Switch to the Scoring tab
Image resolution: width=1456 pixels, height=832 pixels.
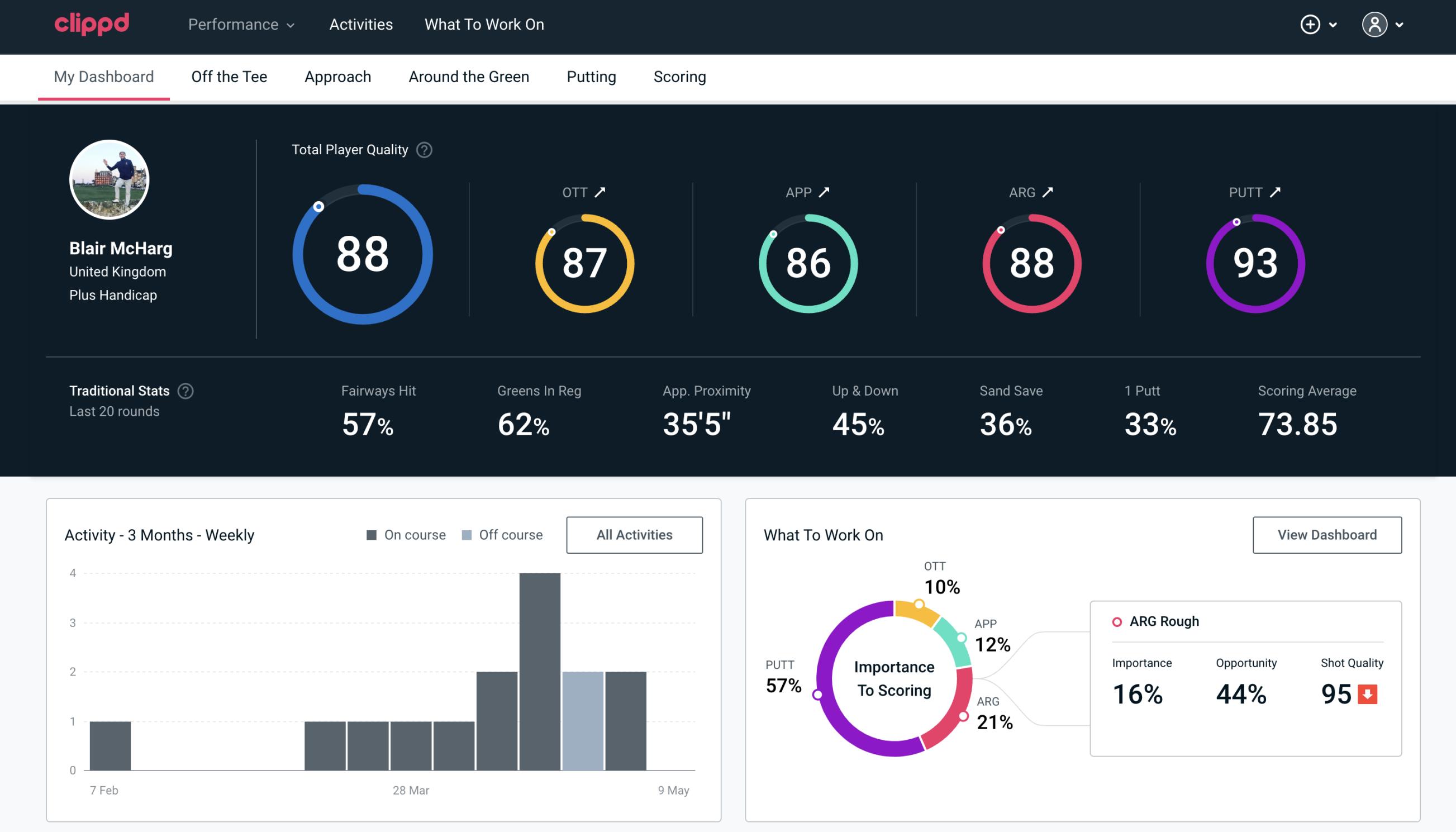(x=680, y=77)
